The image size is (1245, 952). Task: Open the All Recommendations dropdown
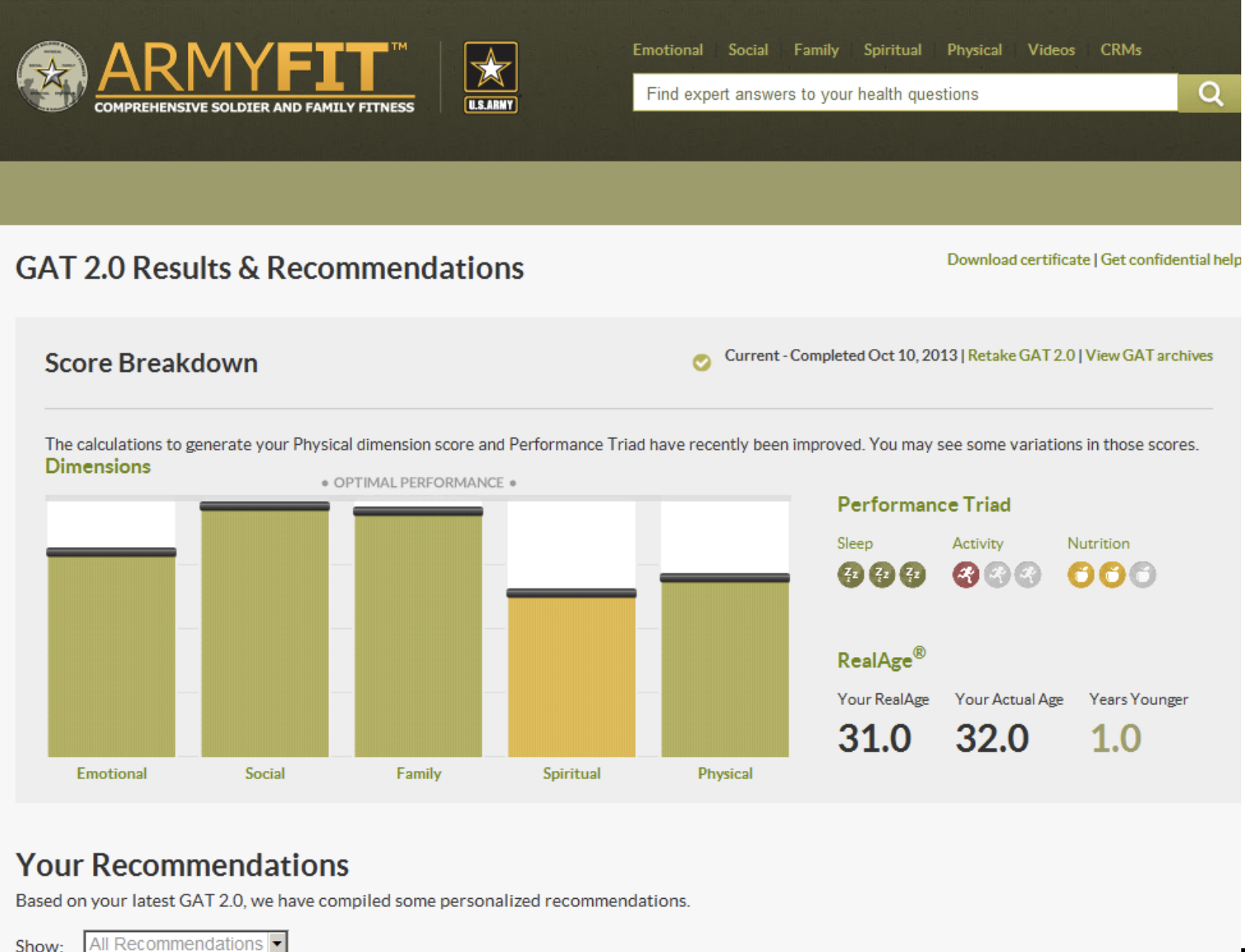[186, 942]
